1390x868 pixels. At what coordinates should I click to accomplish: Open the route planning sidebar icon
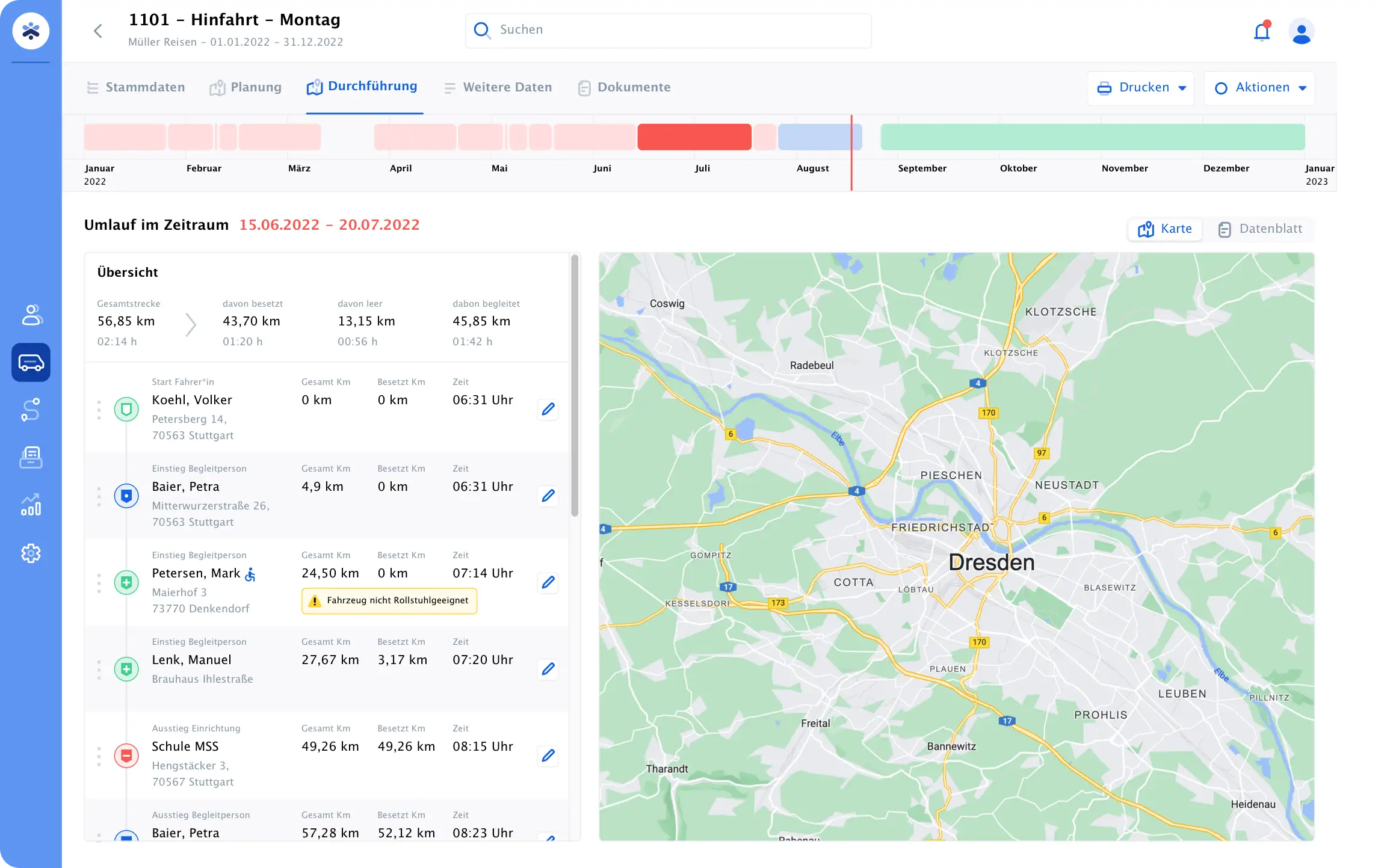[x=31, y=410]
